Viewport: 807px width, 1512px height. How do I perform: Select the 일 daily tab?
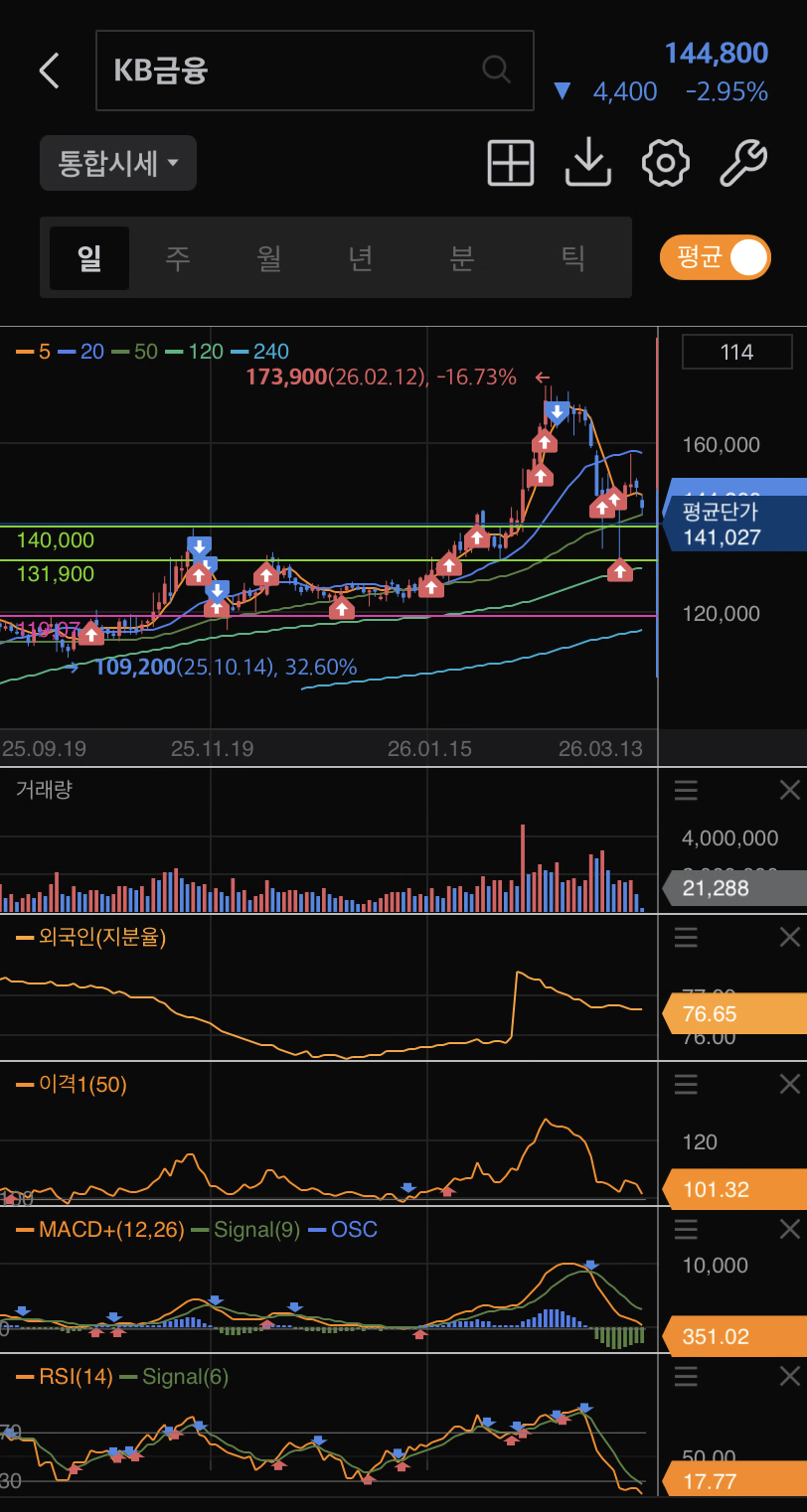[89, 258]
